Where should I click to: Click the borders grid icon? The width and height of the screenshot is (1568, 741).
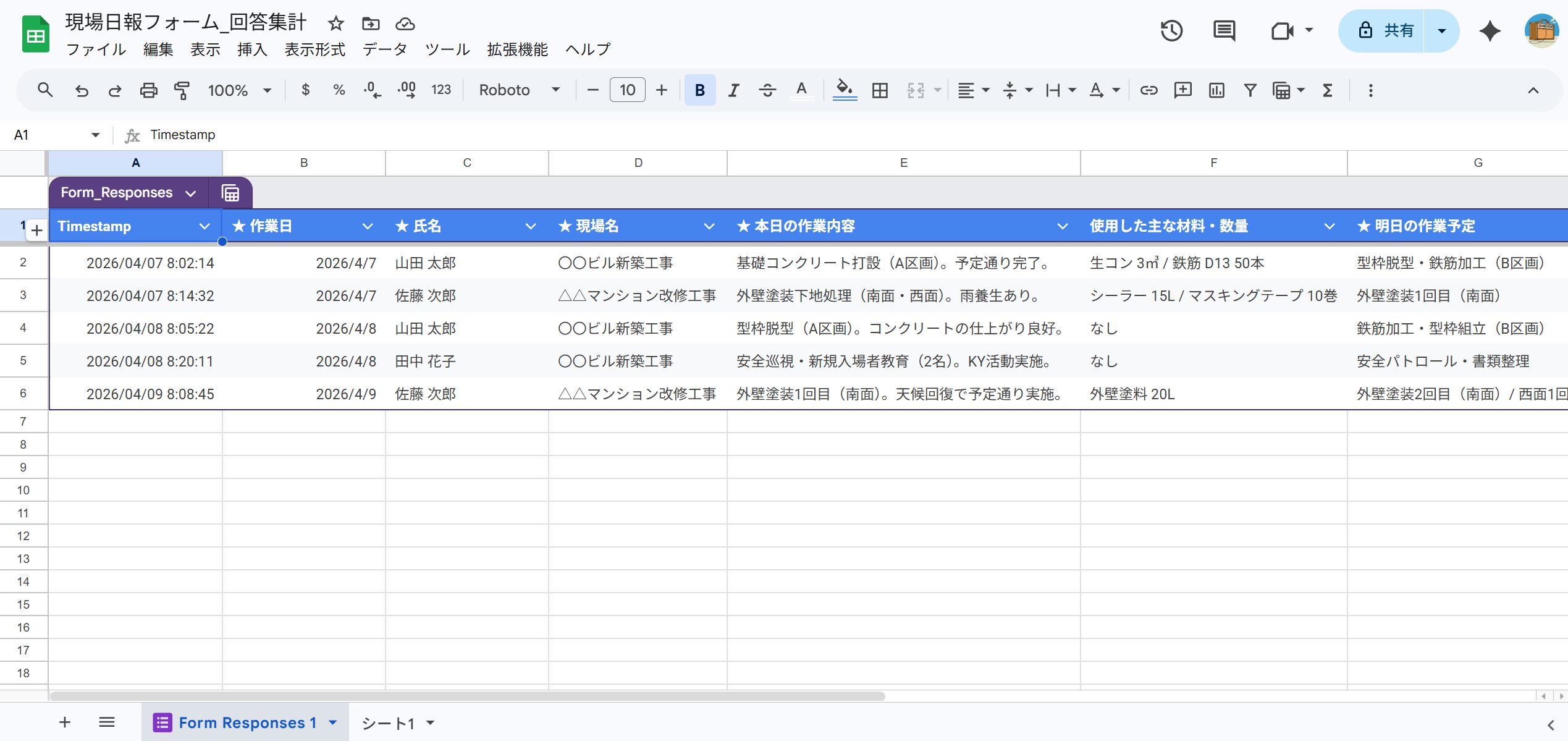(x=880, y=90)
